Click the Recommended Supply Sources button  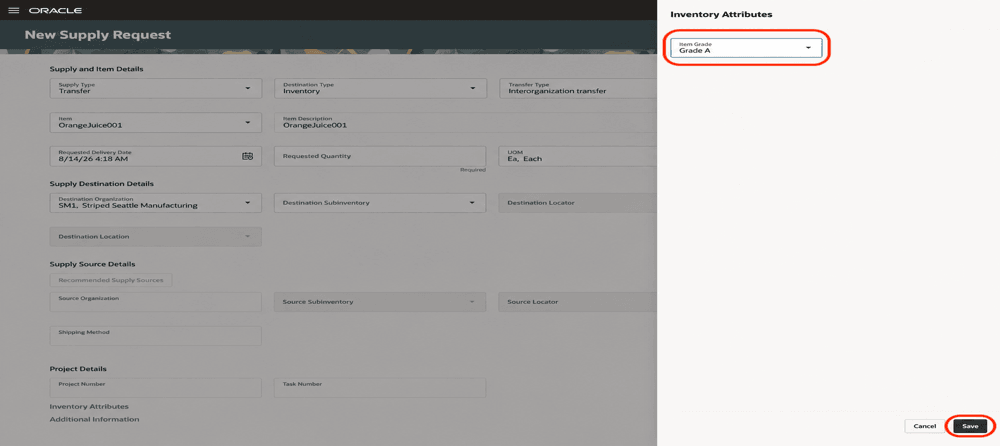click(x=111, y=280)
